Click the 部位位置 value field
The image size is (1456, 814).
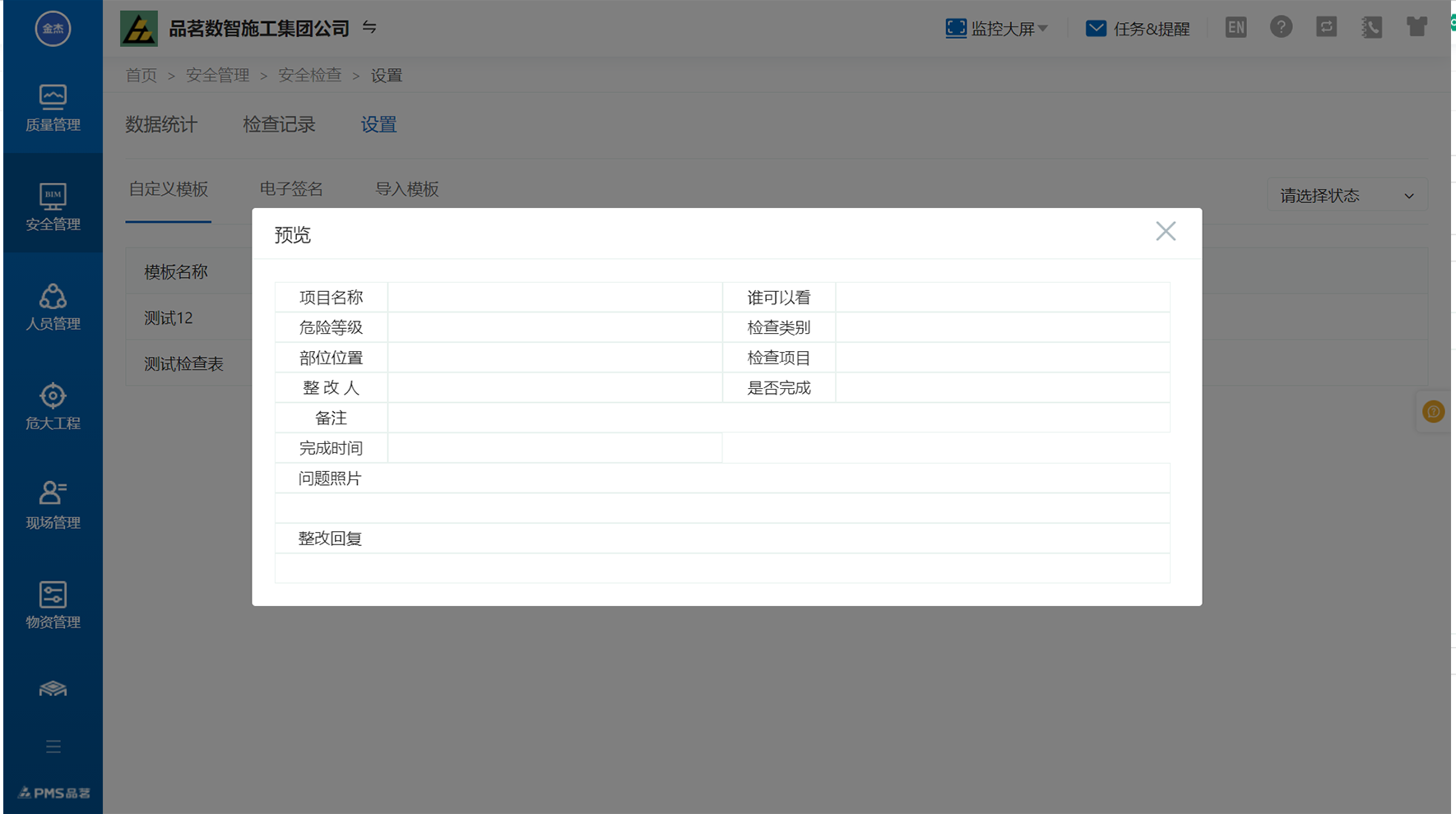[554, 358]
